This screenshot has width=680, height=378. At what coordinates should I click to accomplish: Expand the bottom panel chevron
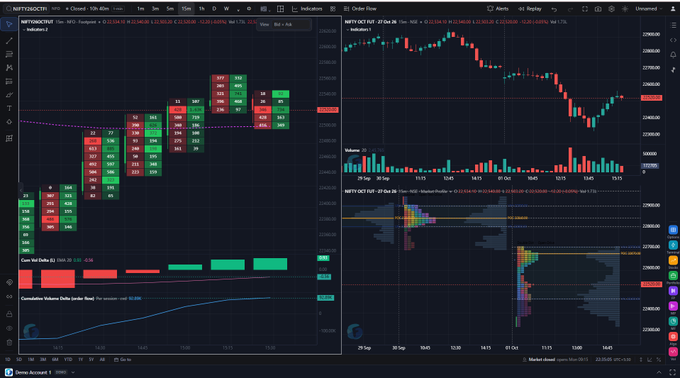click(x=659, y=372)
